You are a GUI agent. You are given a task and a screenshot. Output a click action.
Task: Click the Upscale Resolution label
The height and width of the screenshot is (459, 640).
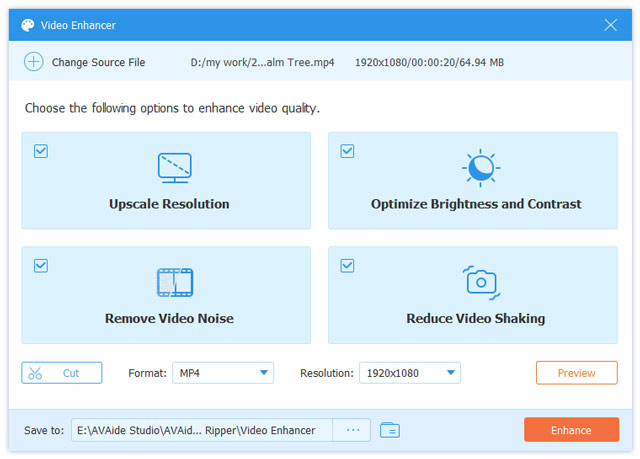pyautogui.click(x=169, y=204)
